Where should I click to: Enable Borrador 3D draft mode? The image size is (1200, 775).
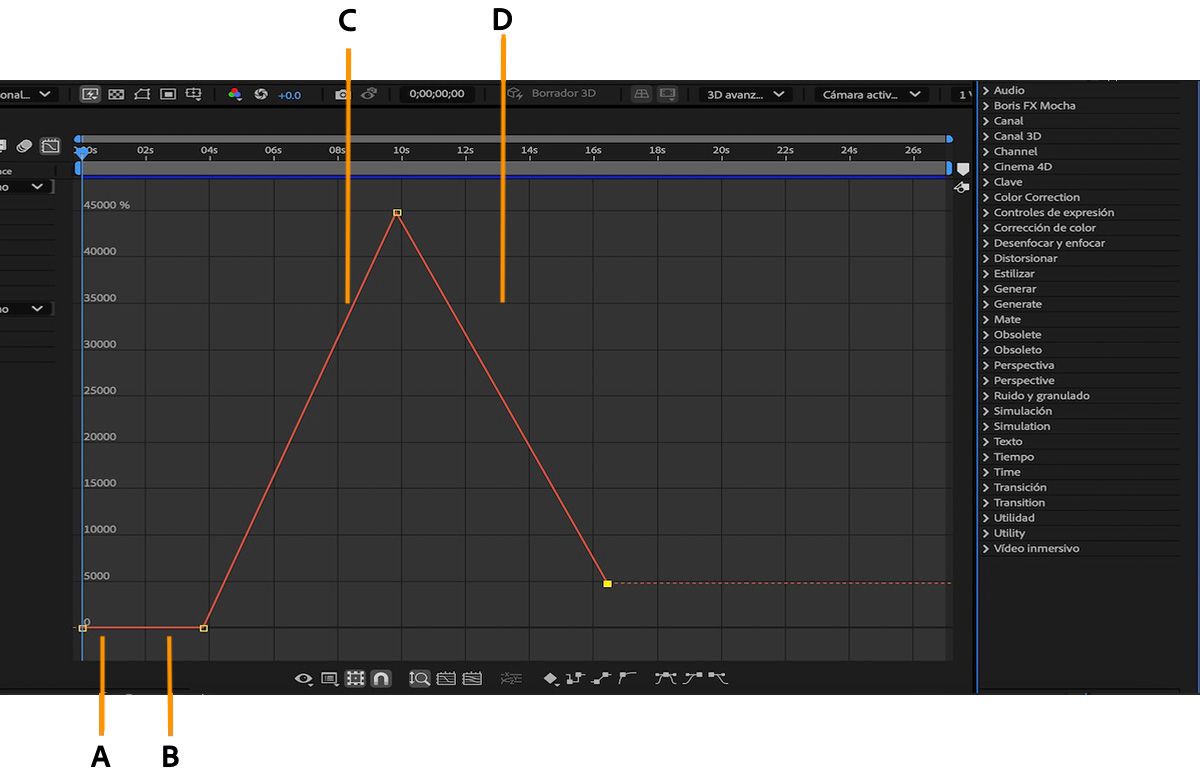coord(545,94)
